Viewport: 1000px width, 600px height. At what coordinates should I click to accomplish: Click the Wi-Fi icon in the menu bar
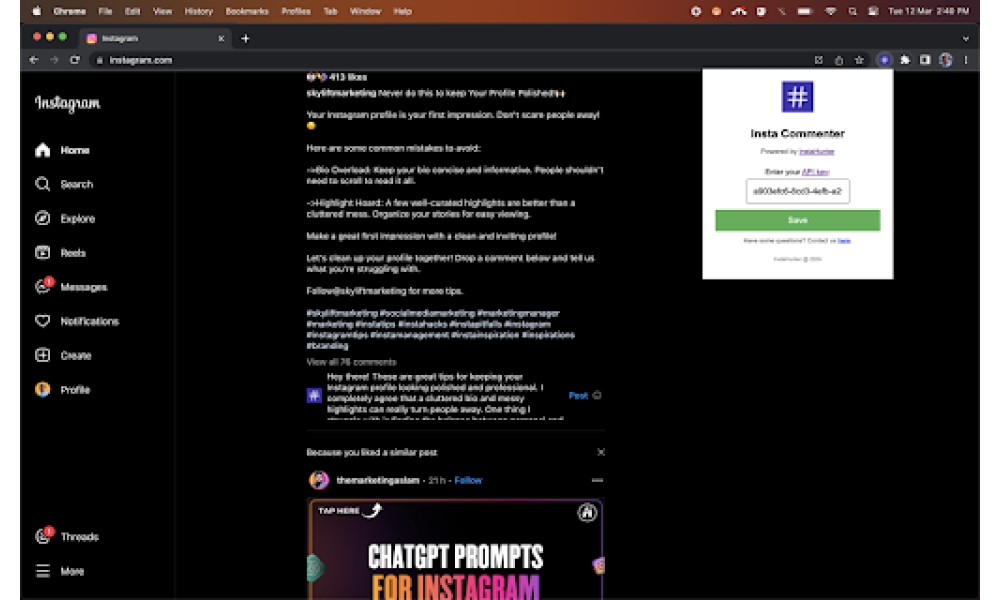[x=830, y=11]
